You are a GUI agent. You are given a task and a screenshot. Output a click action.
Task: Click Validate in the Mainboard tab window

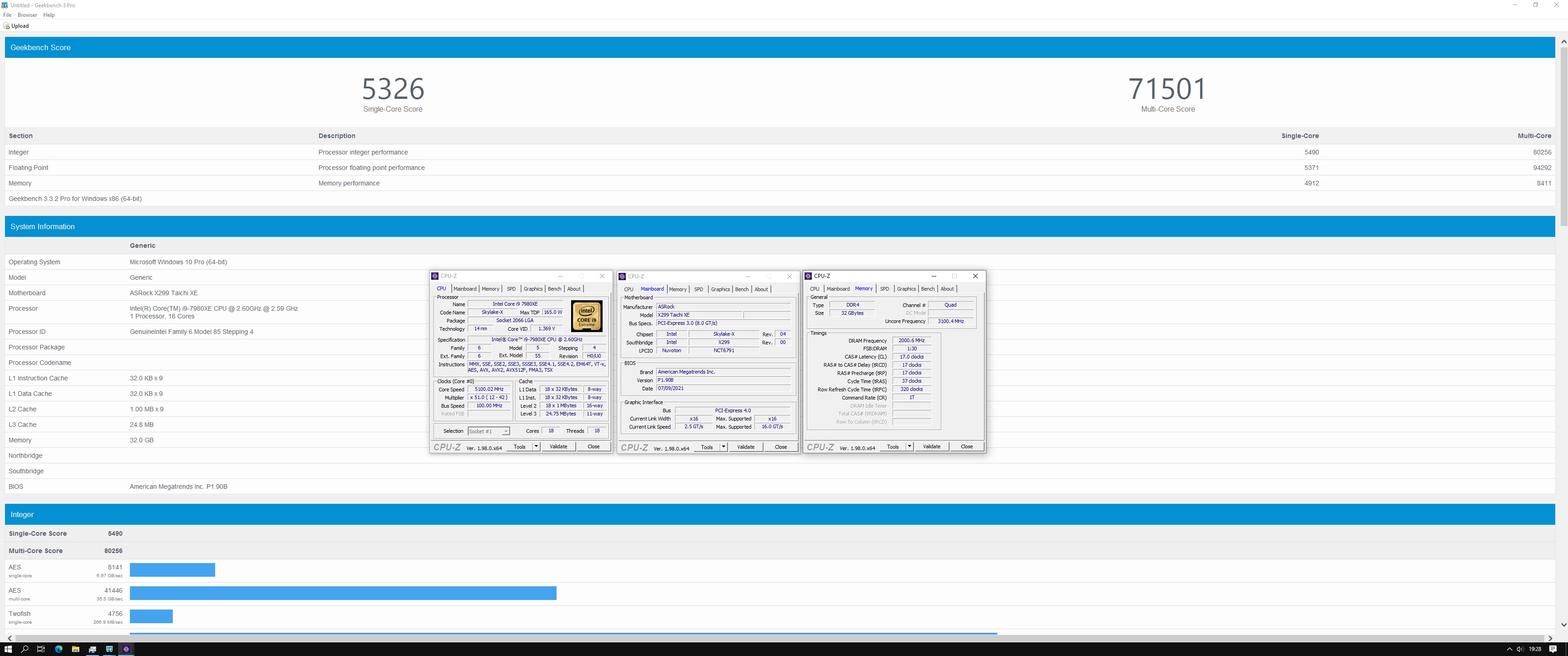[x=746, y=447]
